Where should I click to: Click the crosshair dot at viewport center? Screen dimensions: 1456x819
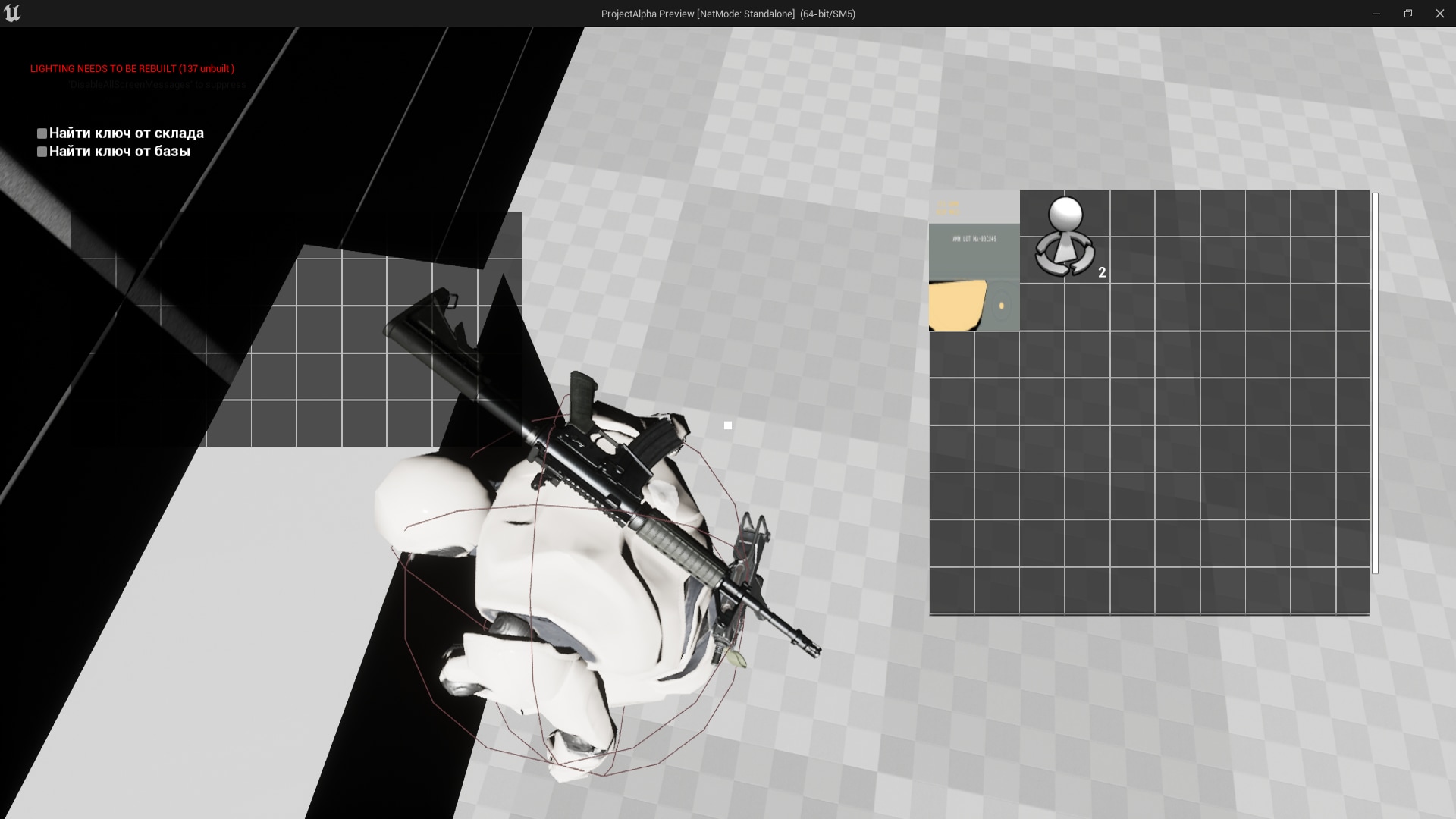click(726, 425)
